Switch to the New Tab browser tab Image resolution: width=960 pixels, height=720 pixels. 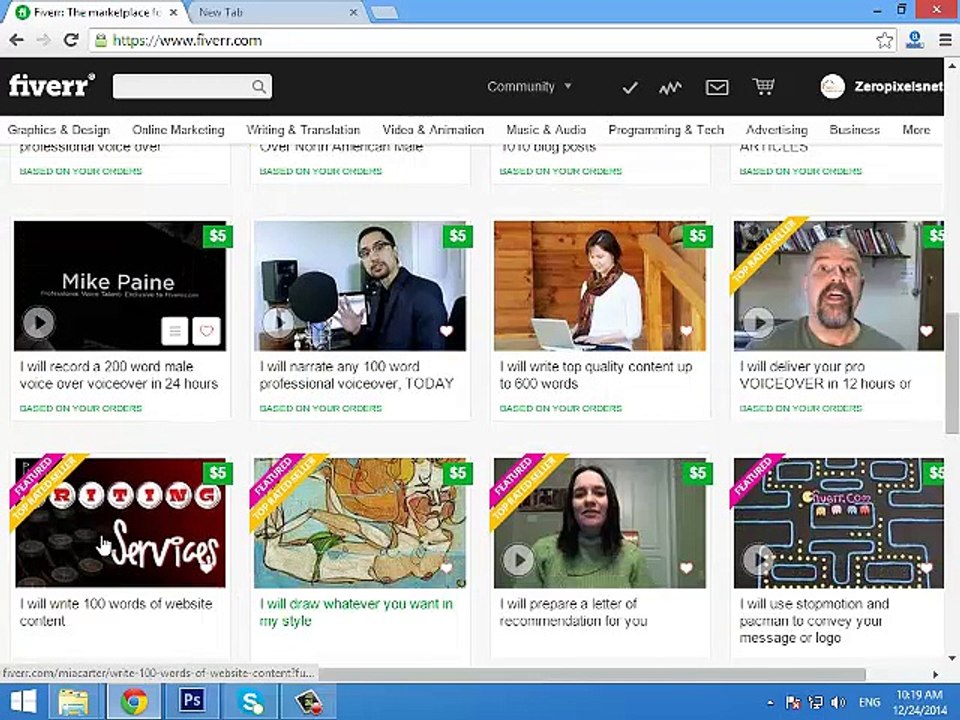coord(269,12)
